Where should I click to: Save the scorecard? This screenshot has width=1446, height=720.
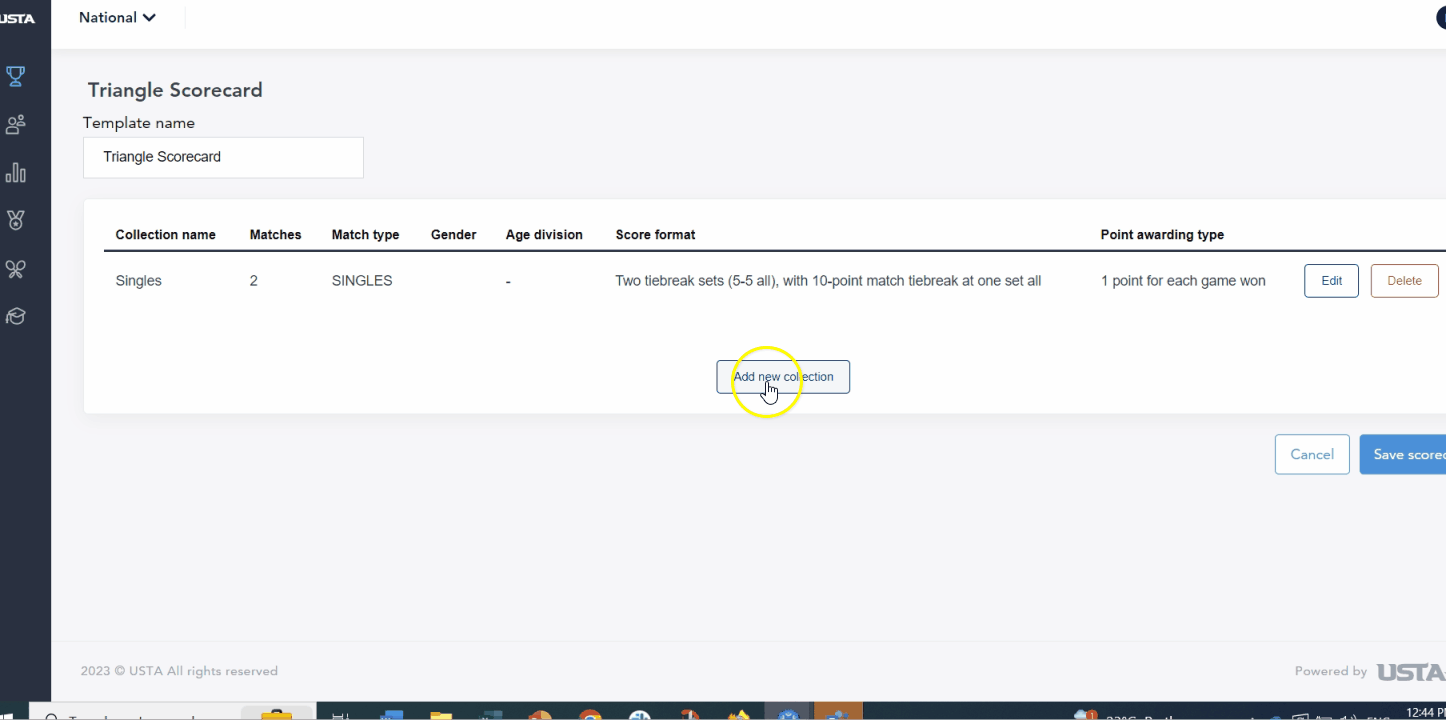(x=1403, y=454)
